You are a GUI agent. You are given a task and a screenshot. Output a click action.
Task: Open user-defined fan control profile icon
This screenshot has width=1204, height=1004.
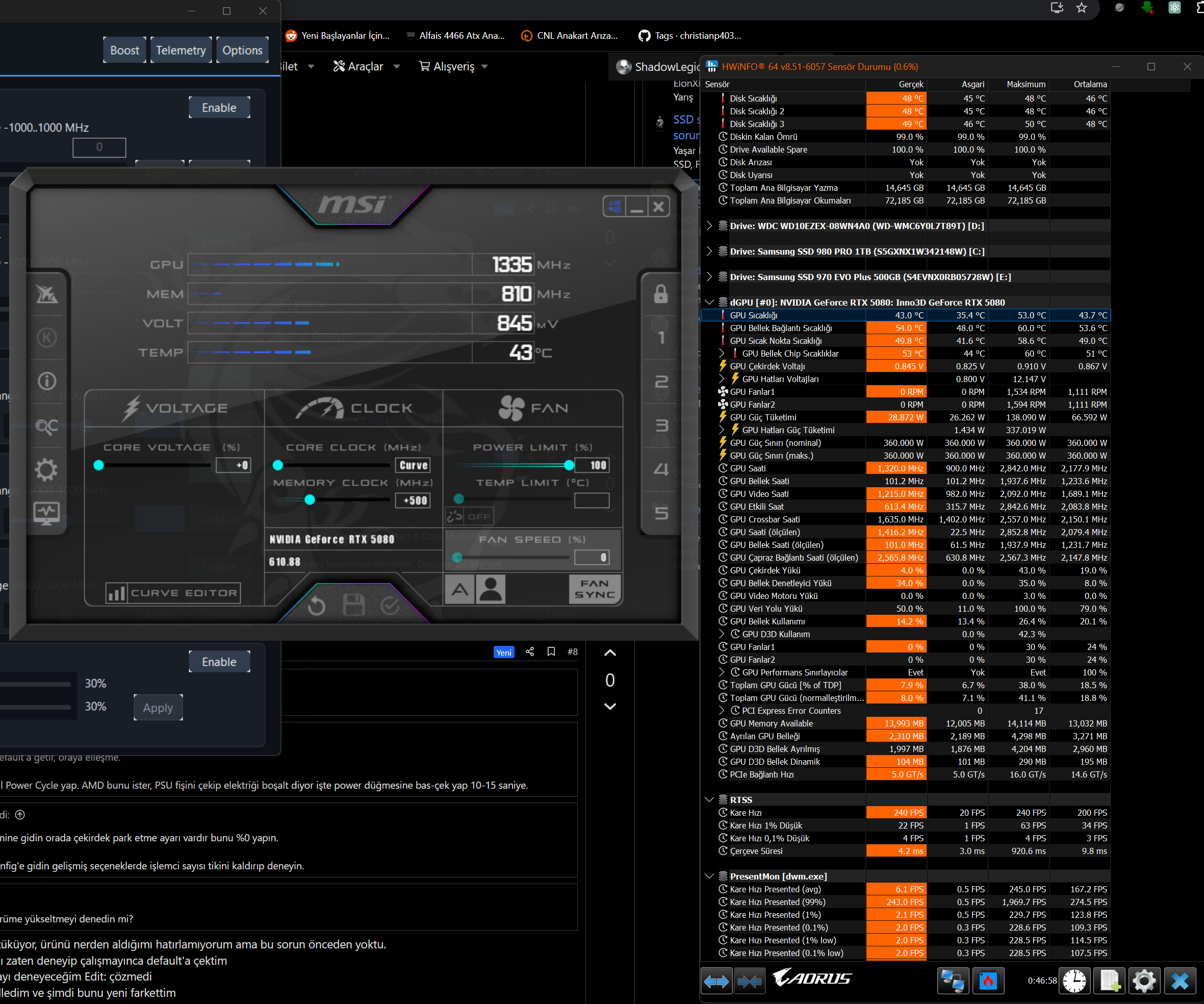(x=491, y=589)
